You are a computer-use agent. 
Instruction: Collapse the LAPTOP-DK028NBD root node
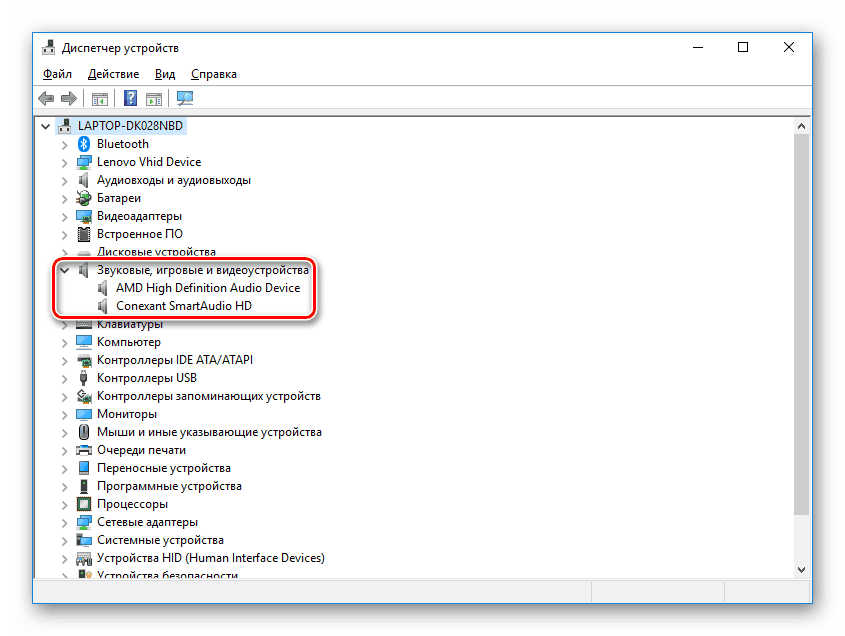[x=45, y=125]
